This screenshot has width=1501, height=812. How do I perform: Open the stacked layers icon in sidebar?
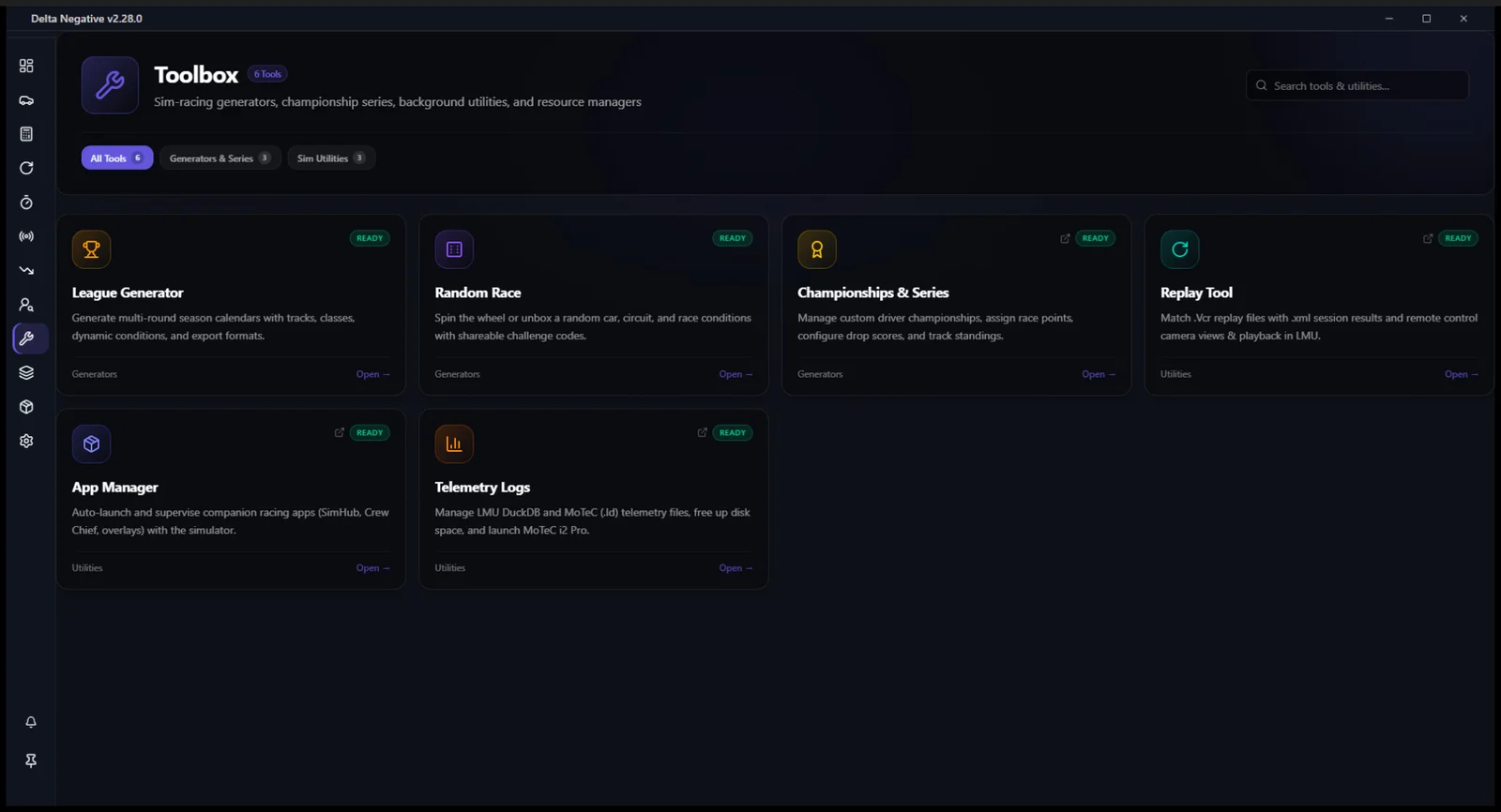click(26, 372)
